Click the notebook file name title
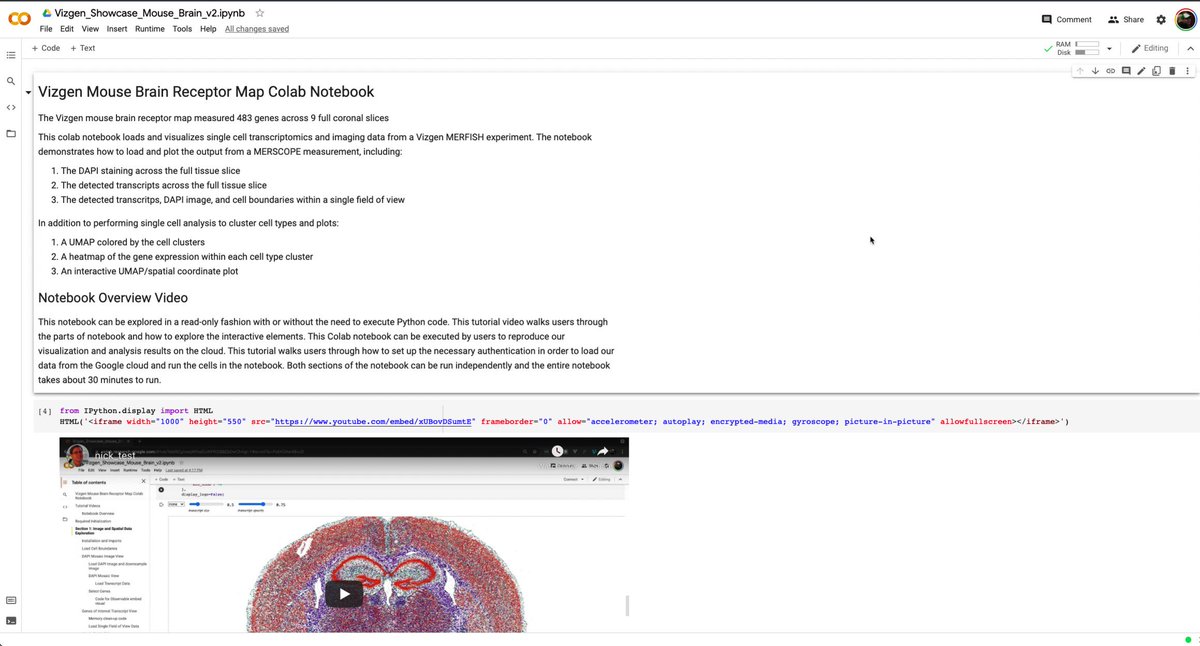Screen dimensions: 1200x646 tap(149, 13)
